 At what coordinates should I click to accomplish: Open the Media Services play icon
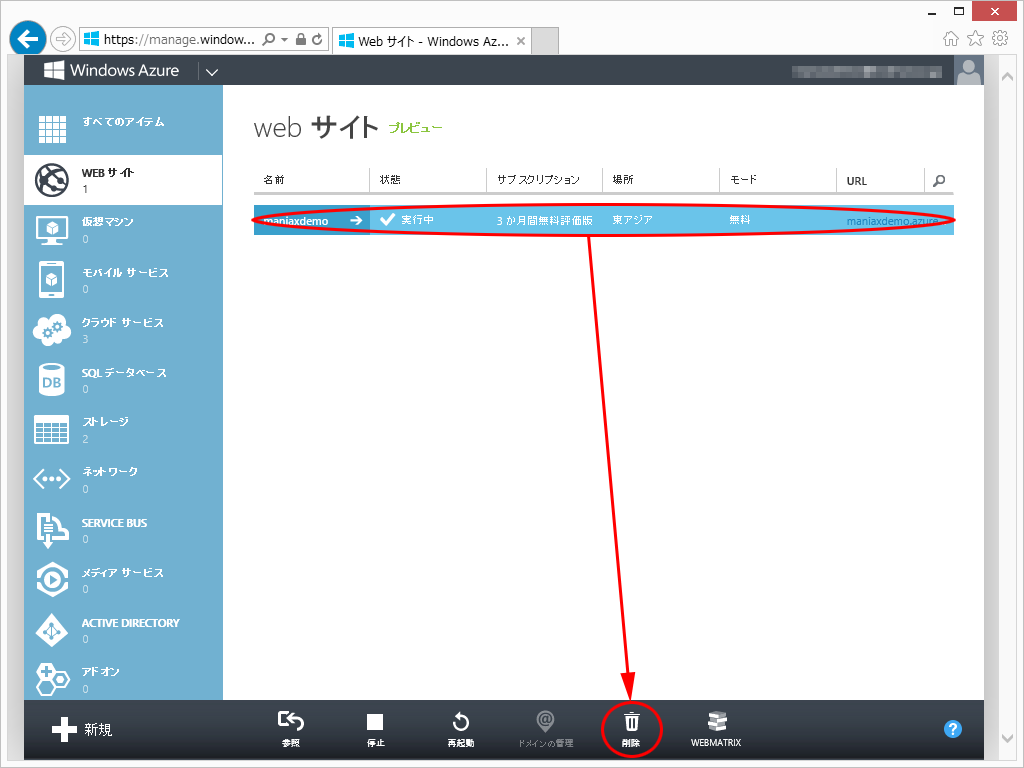pyautogui.click(x=52, y=579)
